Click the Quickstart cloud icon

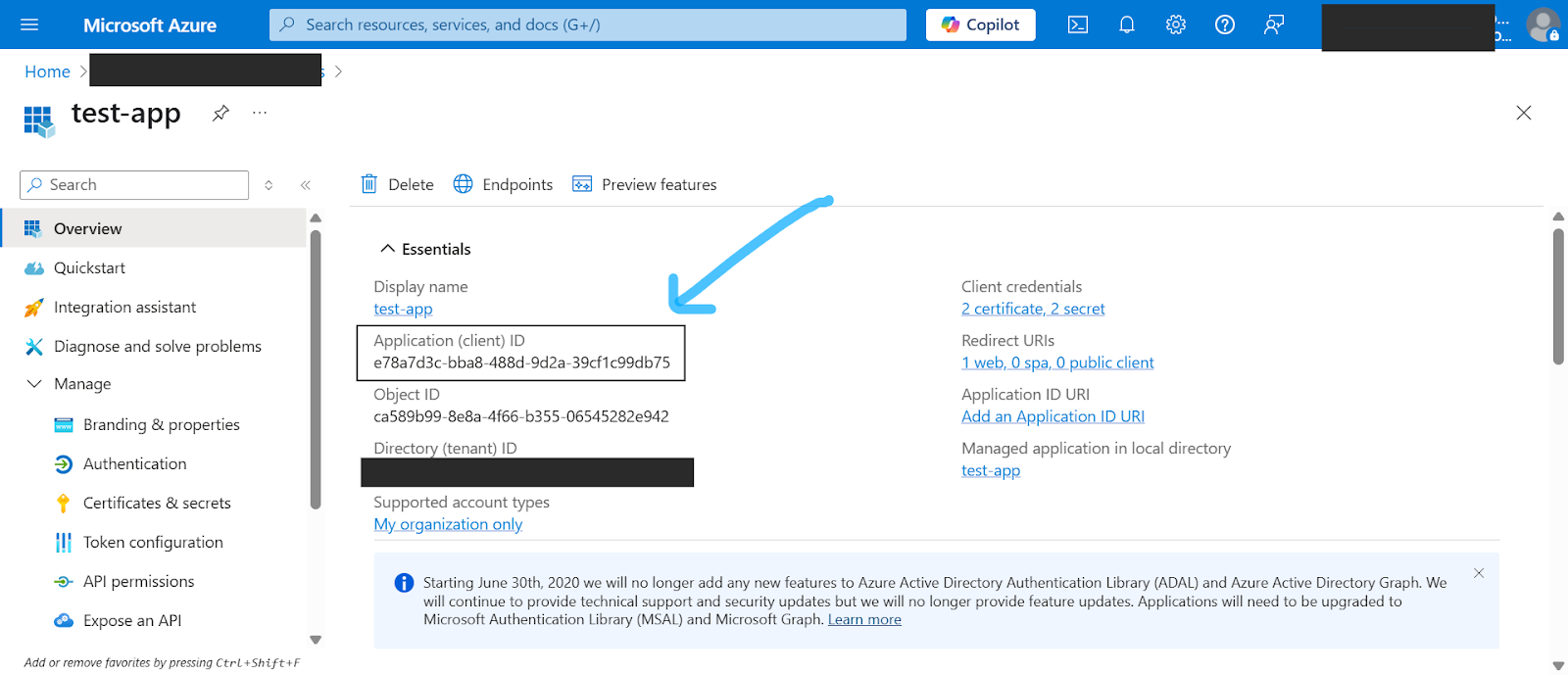(34, 268)
